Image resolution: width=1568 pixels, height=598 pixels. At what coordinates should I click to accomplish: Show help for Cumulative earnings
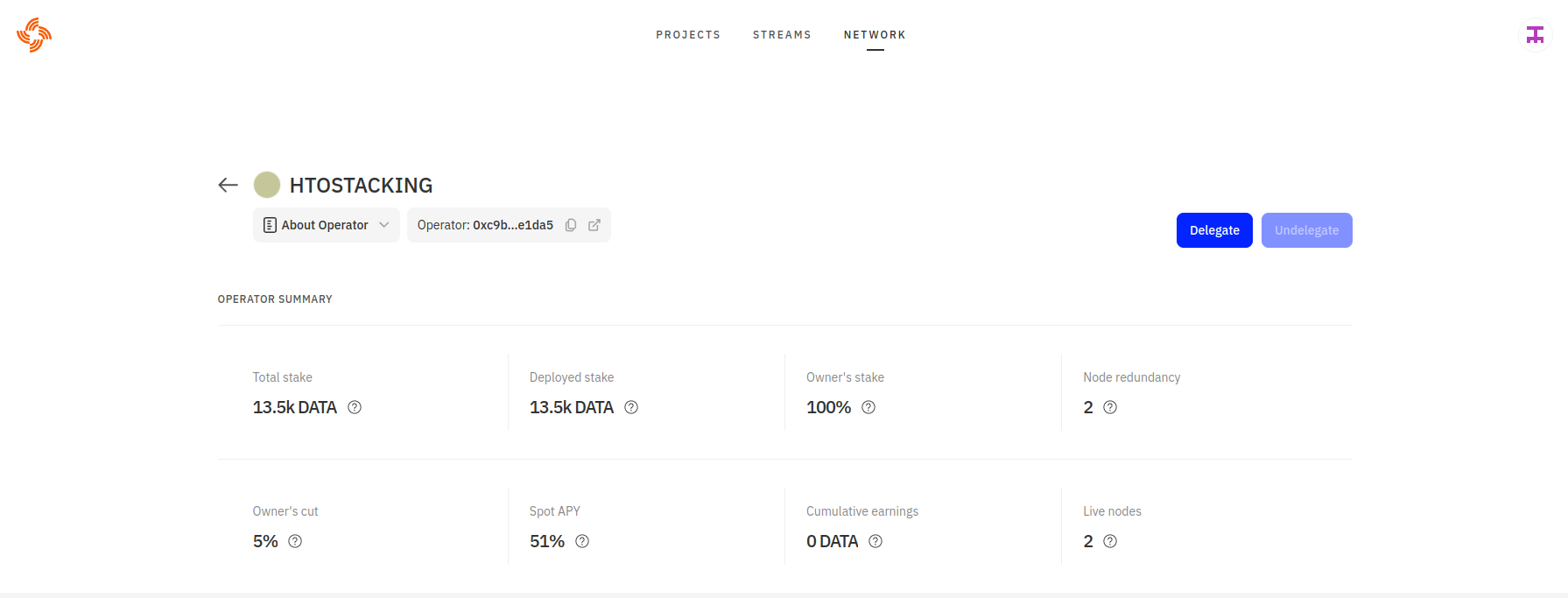875,541
